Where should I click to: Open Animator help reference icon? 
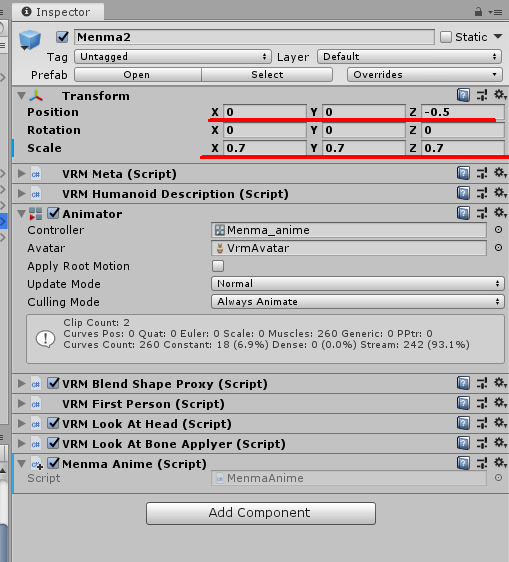(x=463, y=213)
